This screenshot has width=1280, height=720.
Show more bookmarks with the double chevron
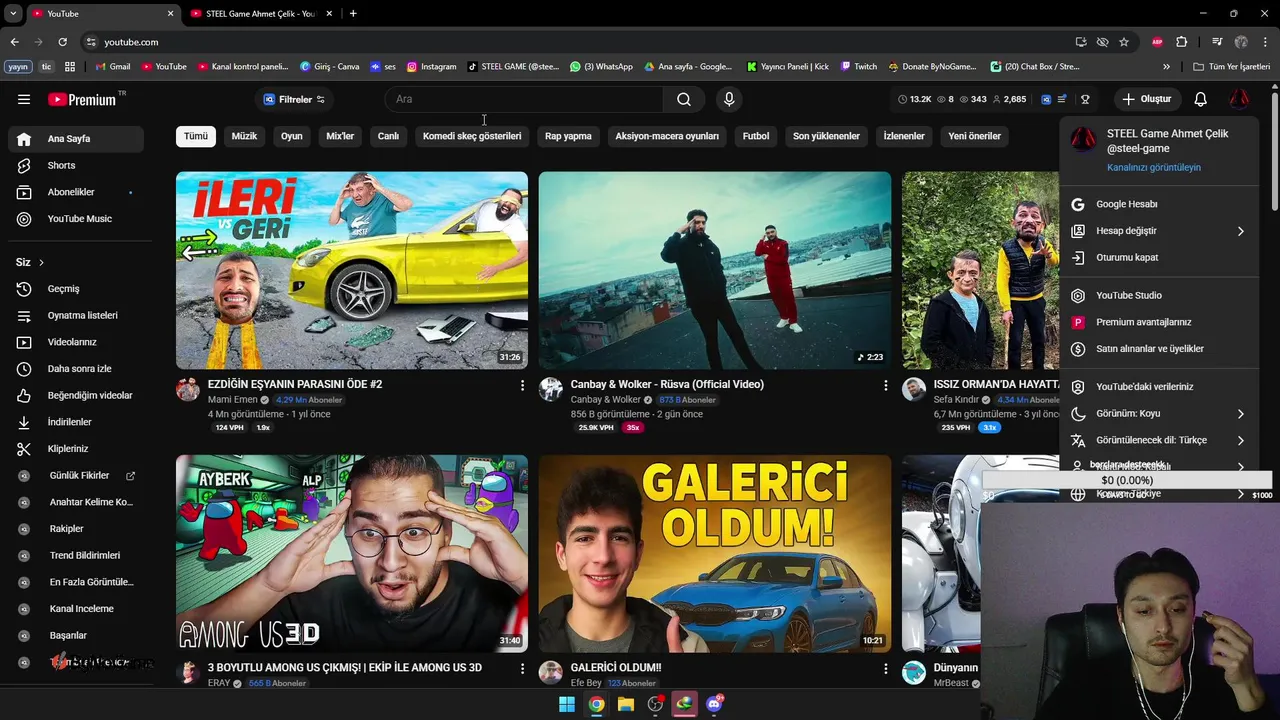(x=1166, y=67)
